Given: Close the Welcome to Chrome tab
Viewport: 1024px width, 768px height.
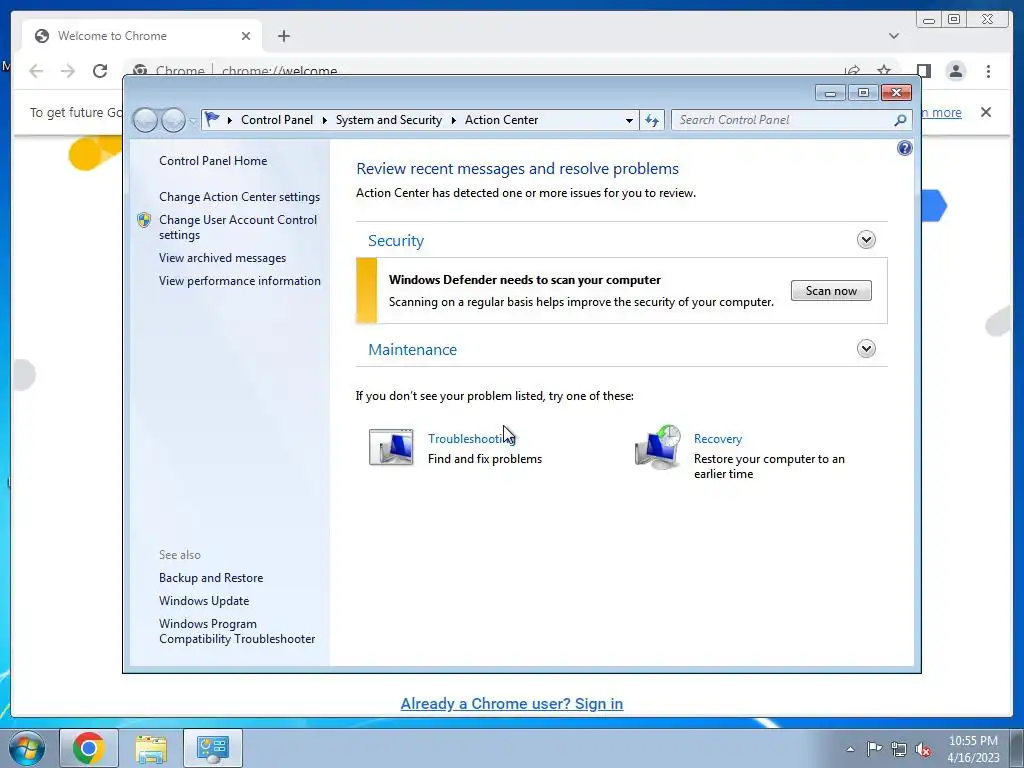Looking at the screenshot, I should pos(246,36).
